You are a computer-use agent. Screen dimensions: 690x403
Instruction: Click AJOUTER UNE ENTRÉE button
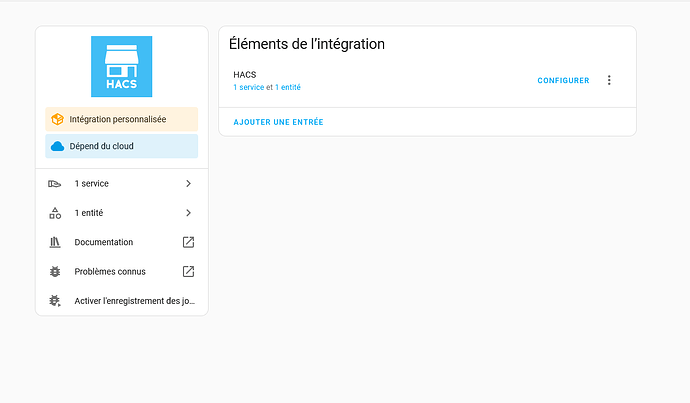278,122
